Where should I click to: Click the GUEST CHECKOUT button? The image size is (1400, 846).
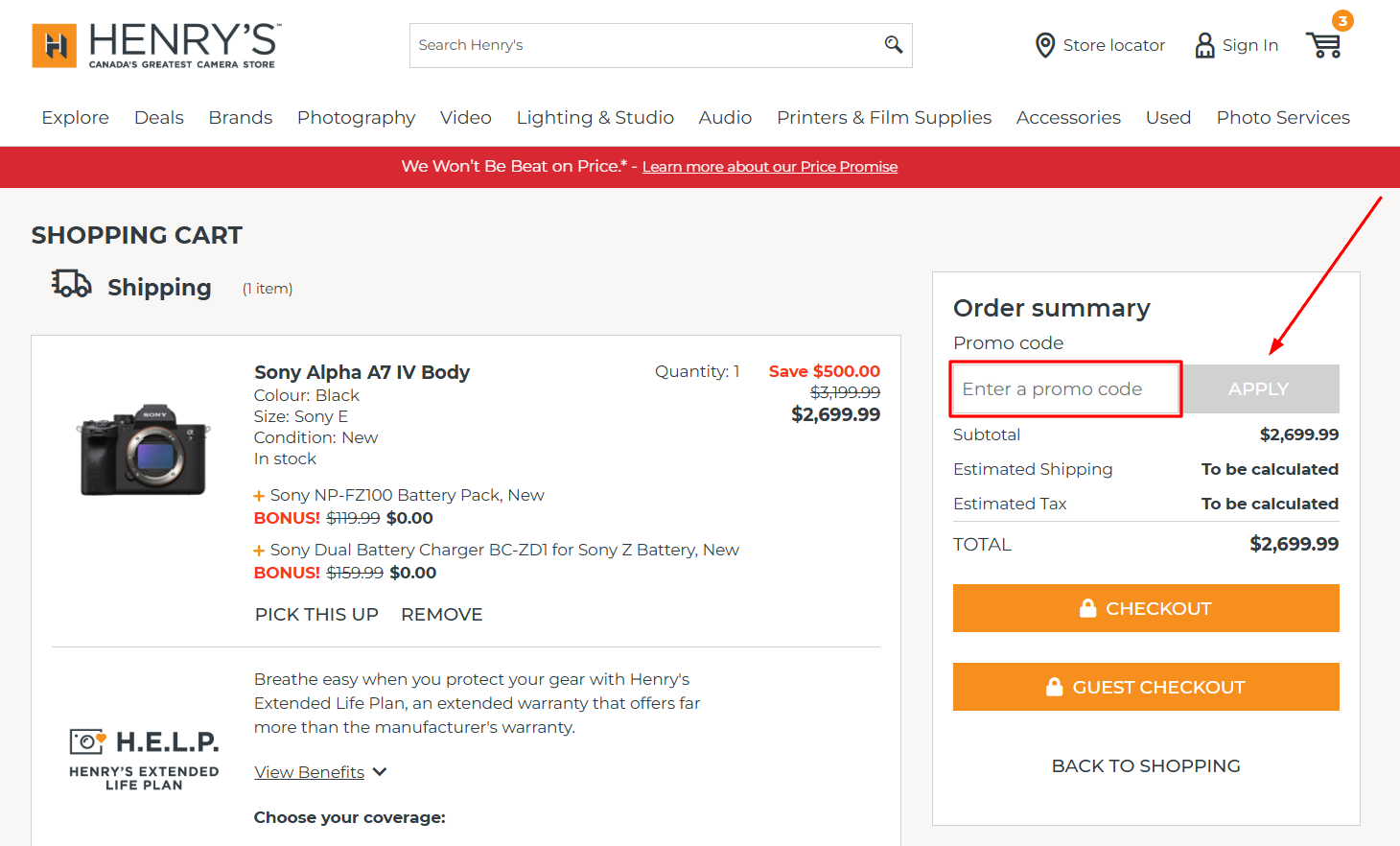[x=1146, y=687]
